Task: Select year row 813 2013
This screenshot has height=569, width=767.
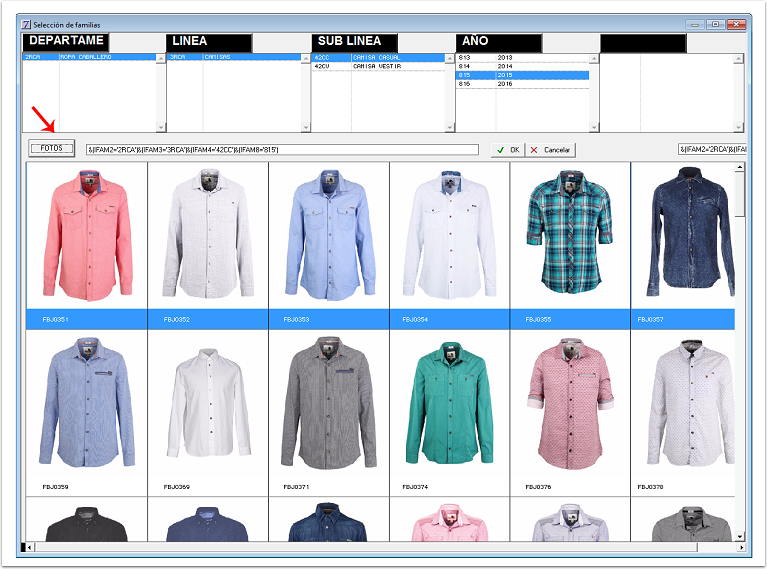Action: point(522,58)
